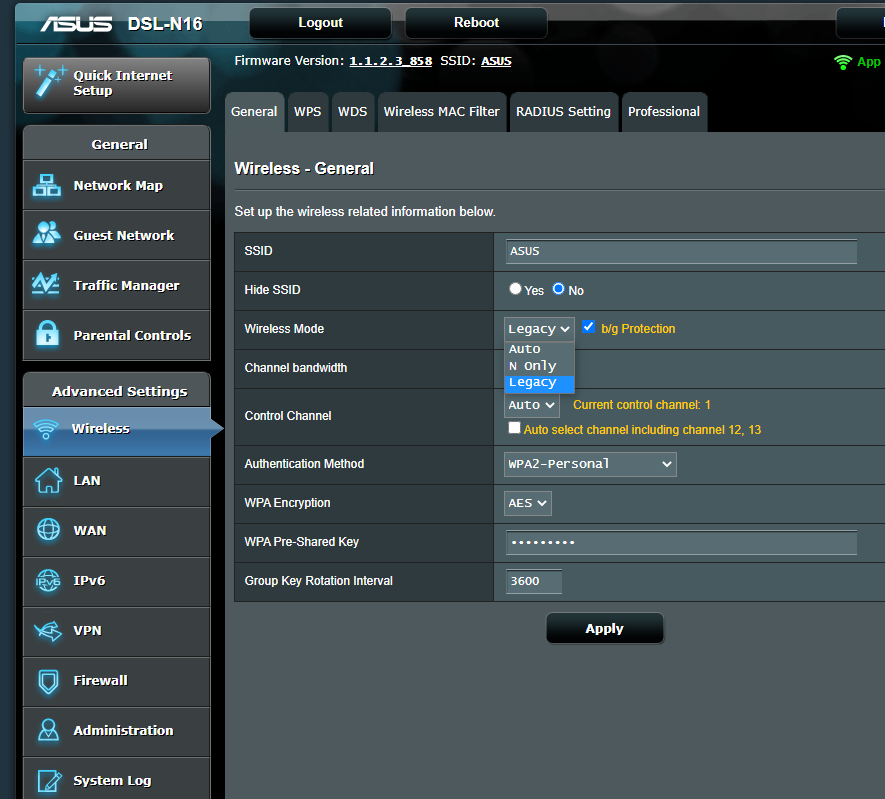Toggle the b/g Protection checkbox
885x799 pixels.
tap(588, 327)
